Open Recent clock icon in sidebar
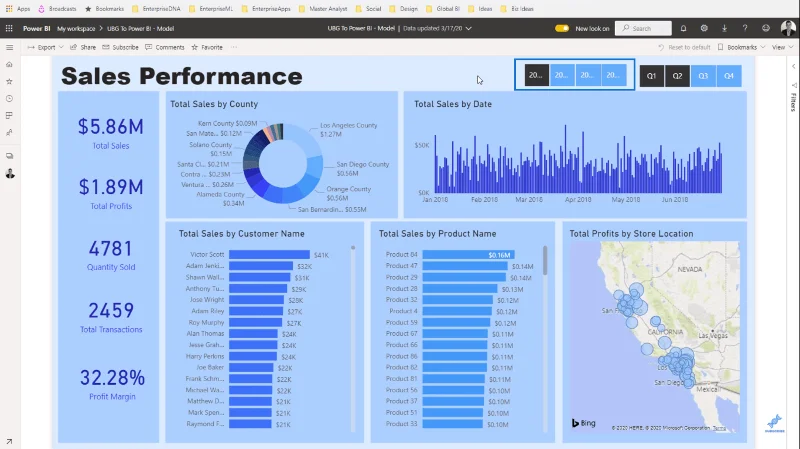Viewport: 800px width, 449px height. click(x=9, y=98)
